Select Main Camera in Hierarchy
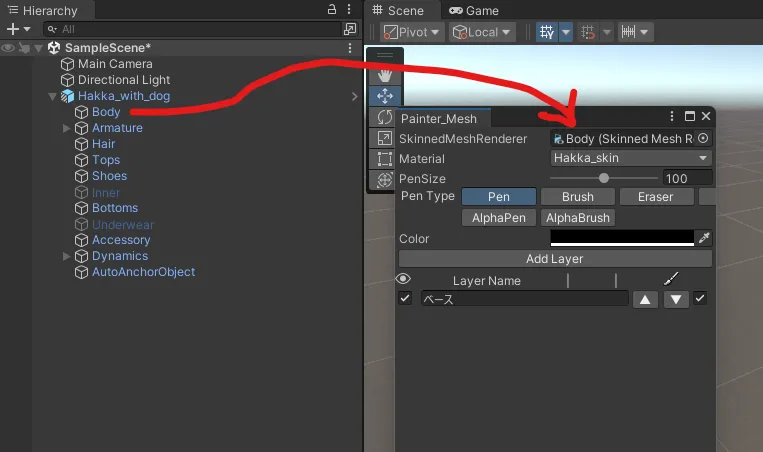 pos(115,64)
